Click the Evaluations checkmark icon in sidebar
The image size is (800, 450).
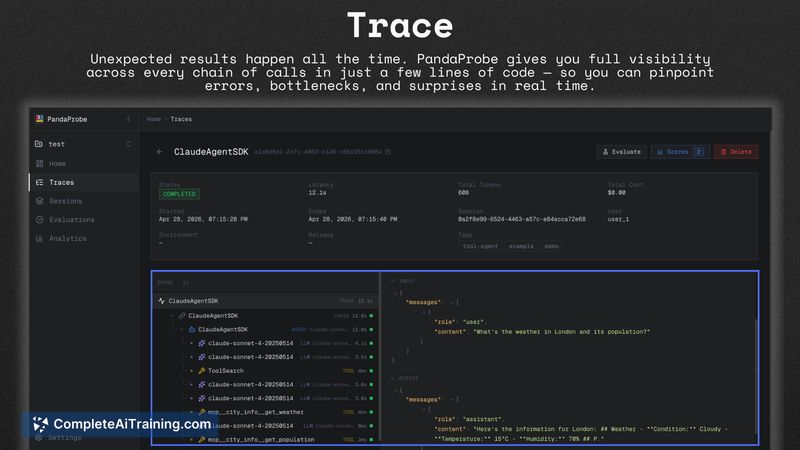(x=40, y=219)
